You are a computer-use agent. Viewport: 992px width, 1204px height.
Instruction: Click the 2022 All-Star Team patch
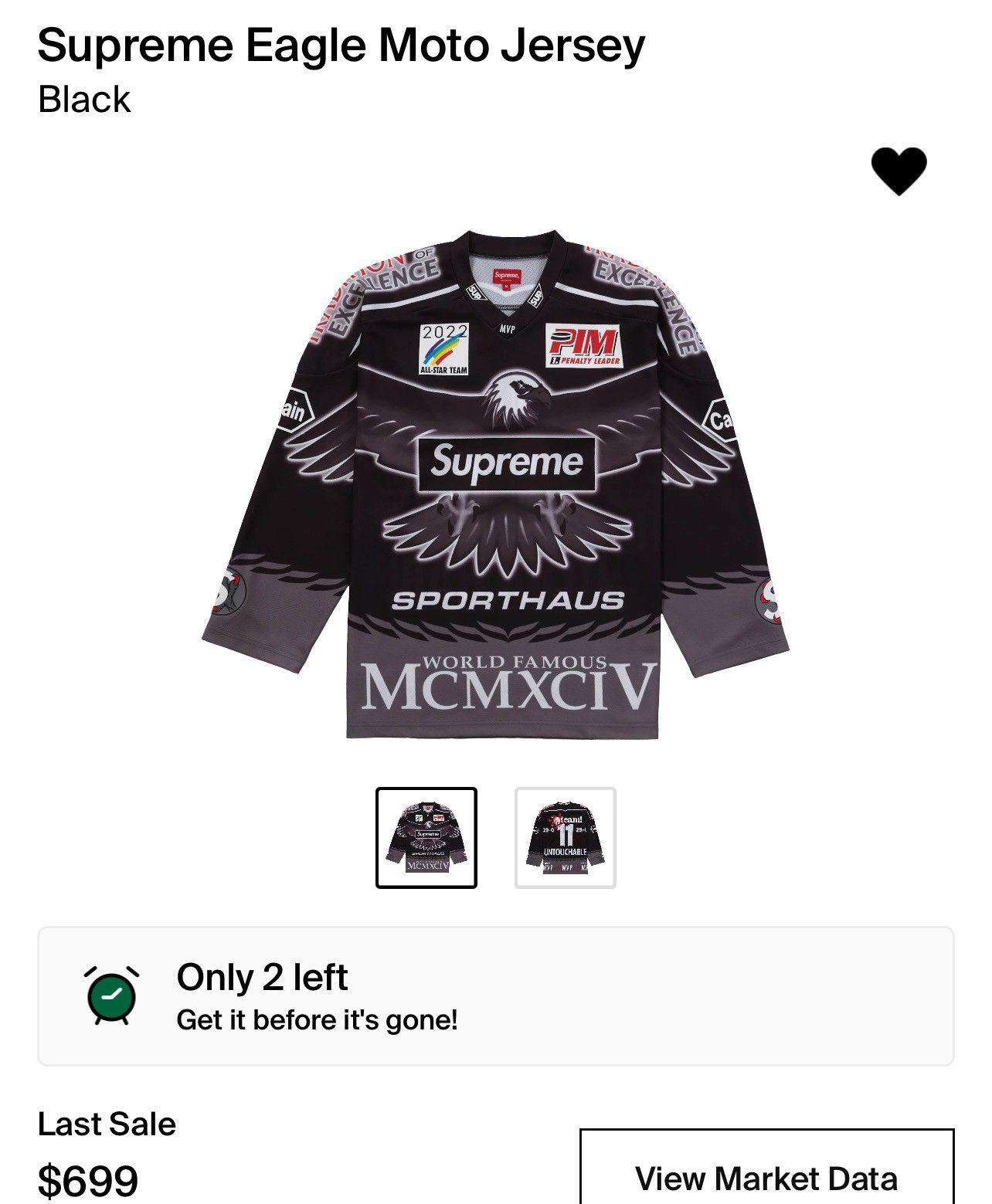click(444, 349)
